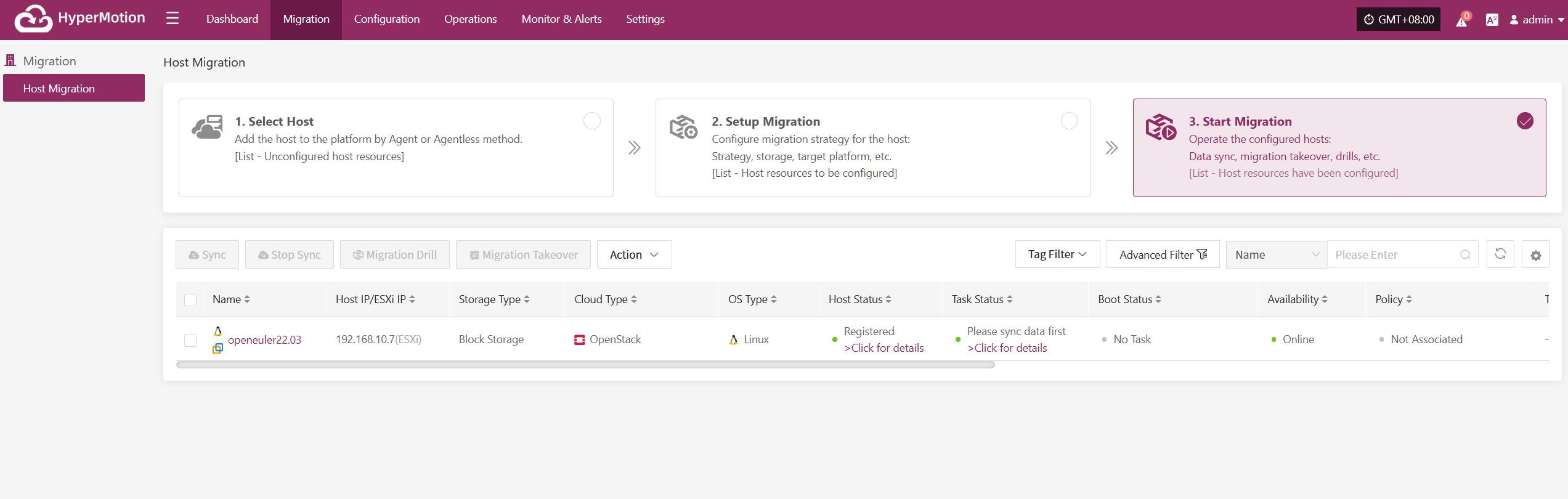Image resolution: width=1568 pixels, height=499 pixels.
Task: Click the search magnifier icon
Action: [x=1465, y=254]
